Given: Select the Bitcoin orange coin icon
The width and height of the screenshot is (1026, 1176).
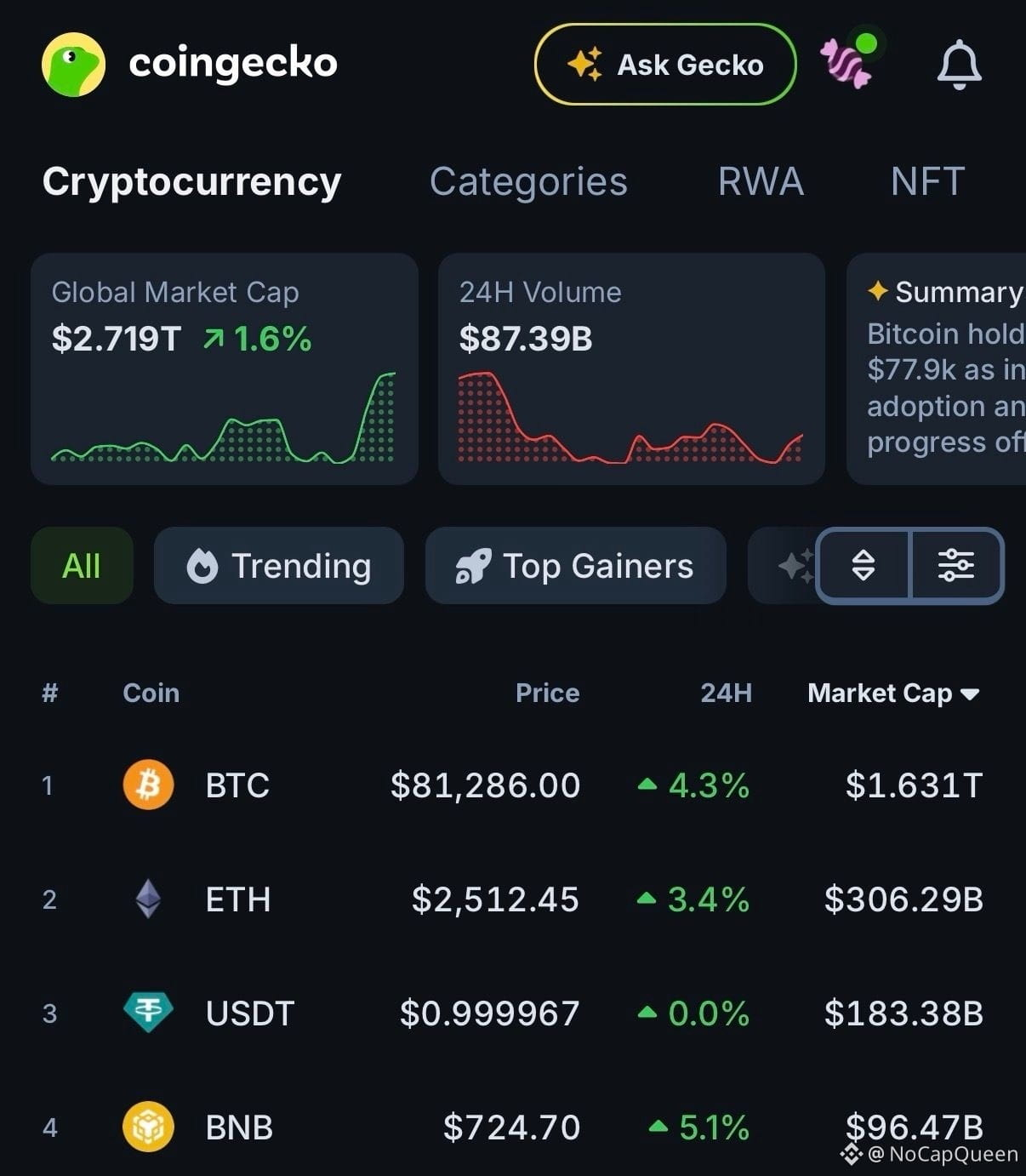Looking at the screenshot, I should click(x=148, y=785).
